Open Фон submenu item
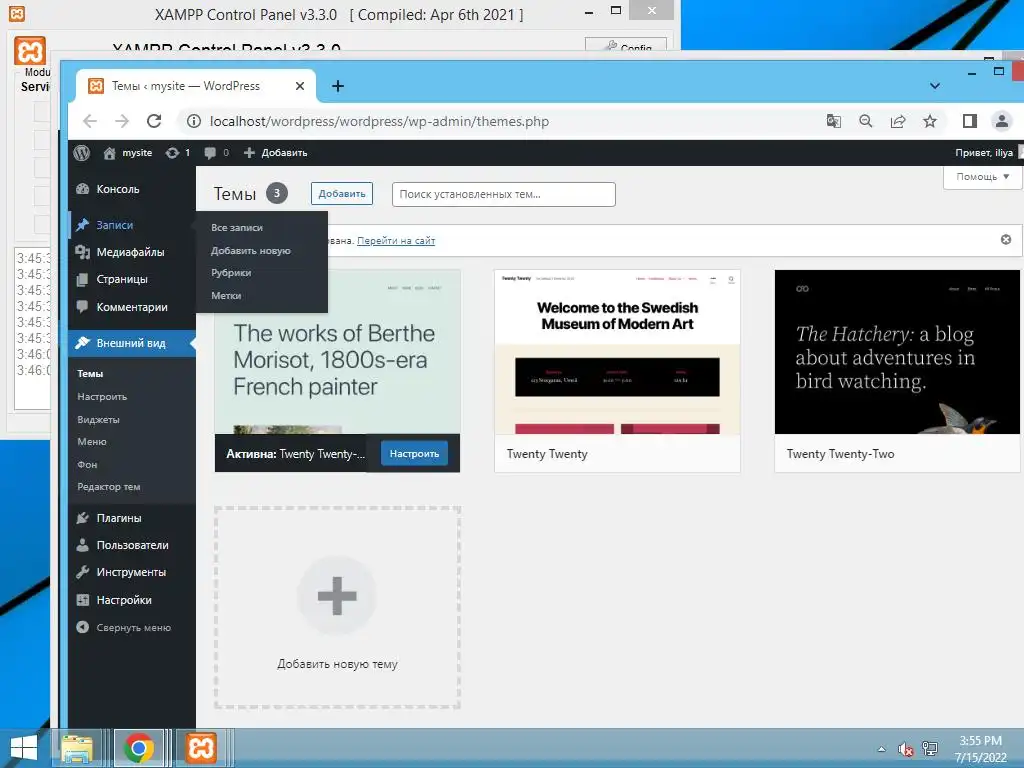Viewport: 1024px width, 768px height. coord(87,464)
